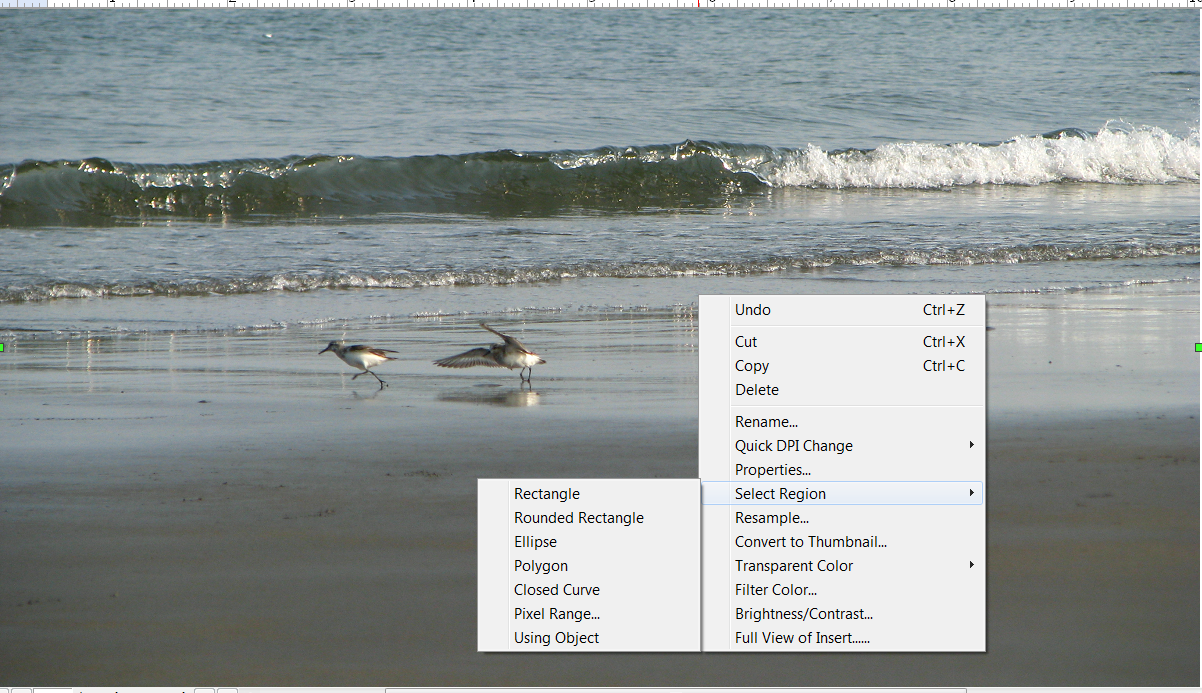Open Properties... from the context menu
Screen dimensions: 1202x693
tap(842, 470)
